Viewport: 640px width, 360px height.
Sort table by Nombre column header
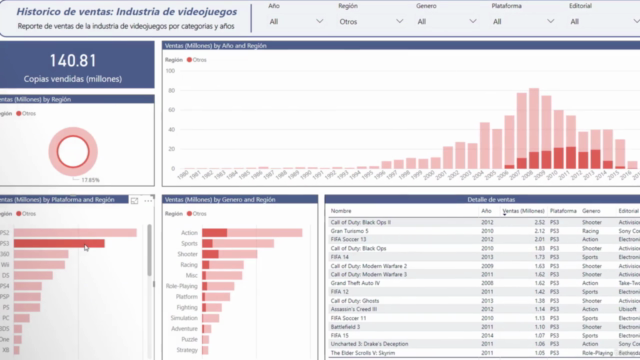point(341,211)
